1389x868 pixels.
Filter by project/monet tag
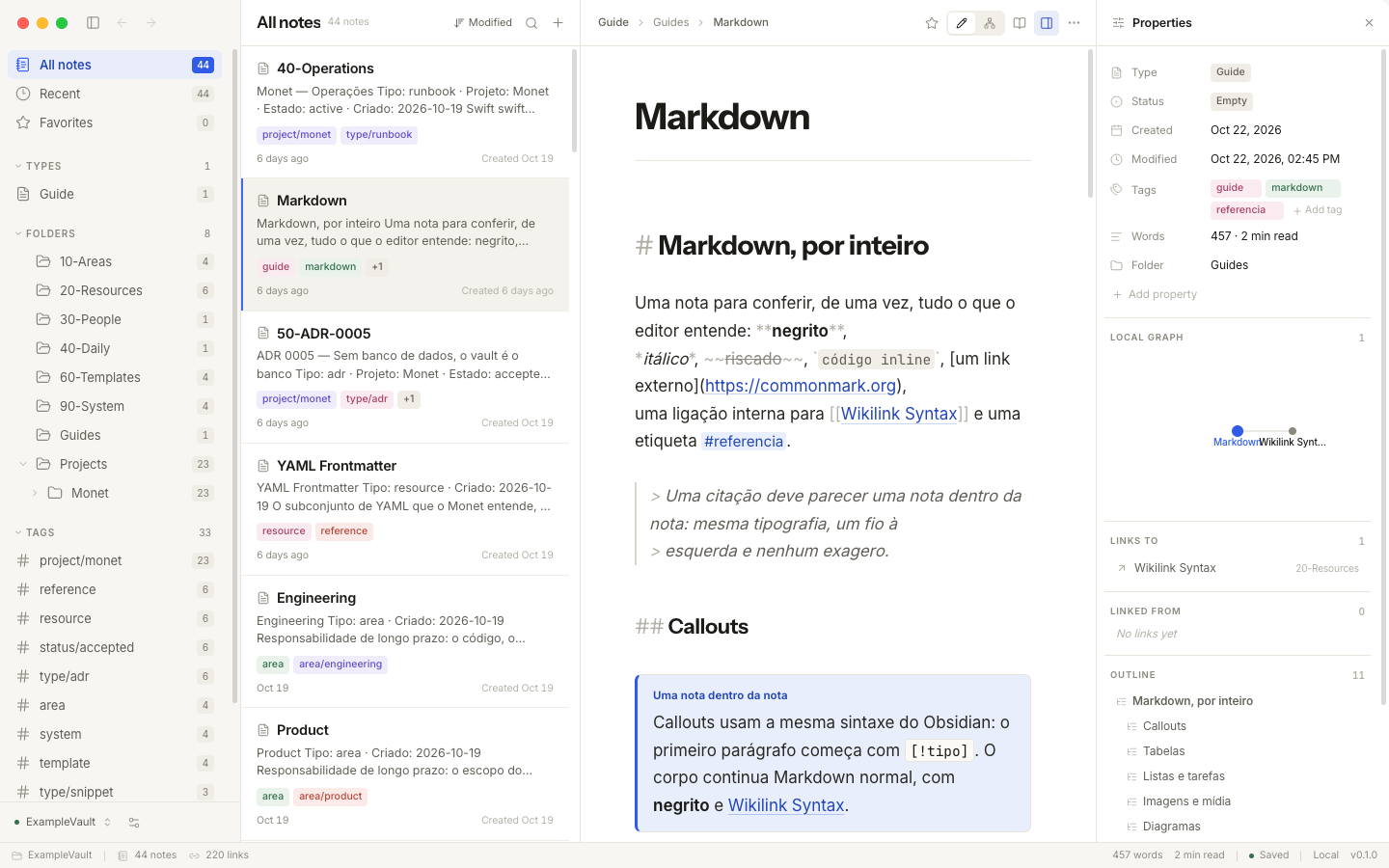(115, 560)
